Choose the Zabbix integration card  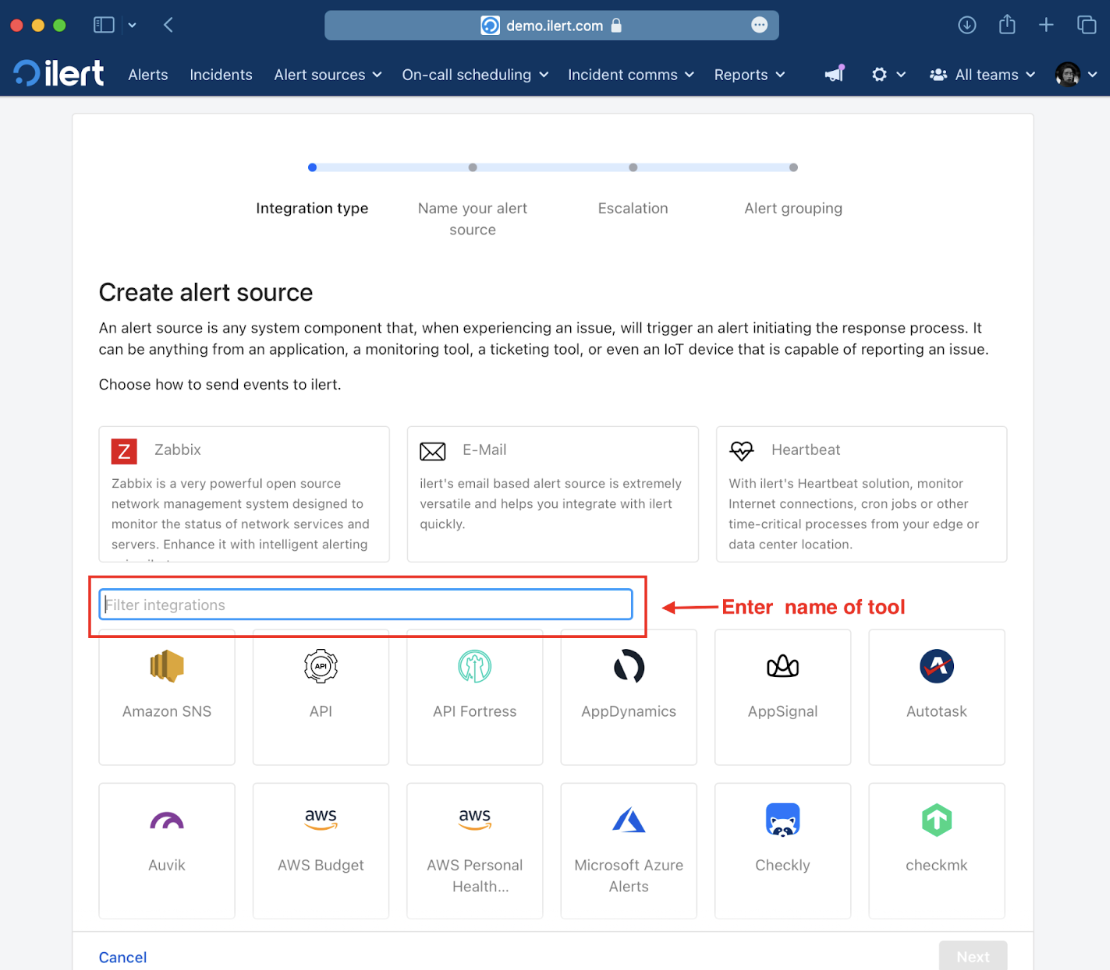click(244, 494)
